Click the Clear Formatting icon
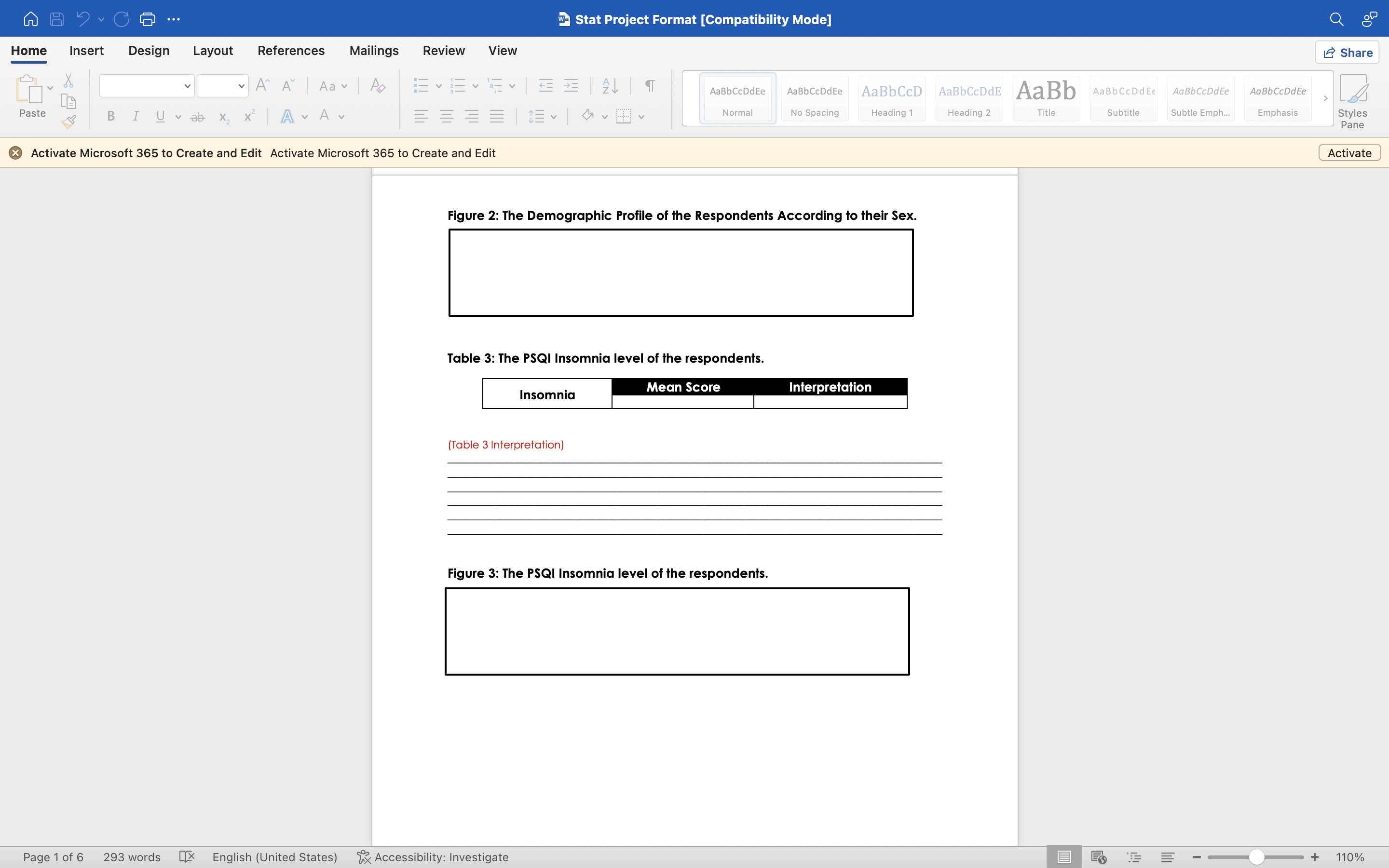Viewport: 1389px width, 868px height. [x=377, y=86]
